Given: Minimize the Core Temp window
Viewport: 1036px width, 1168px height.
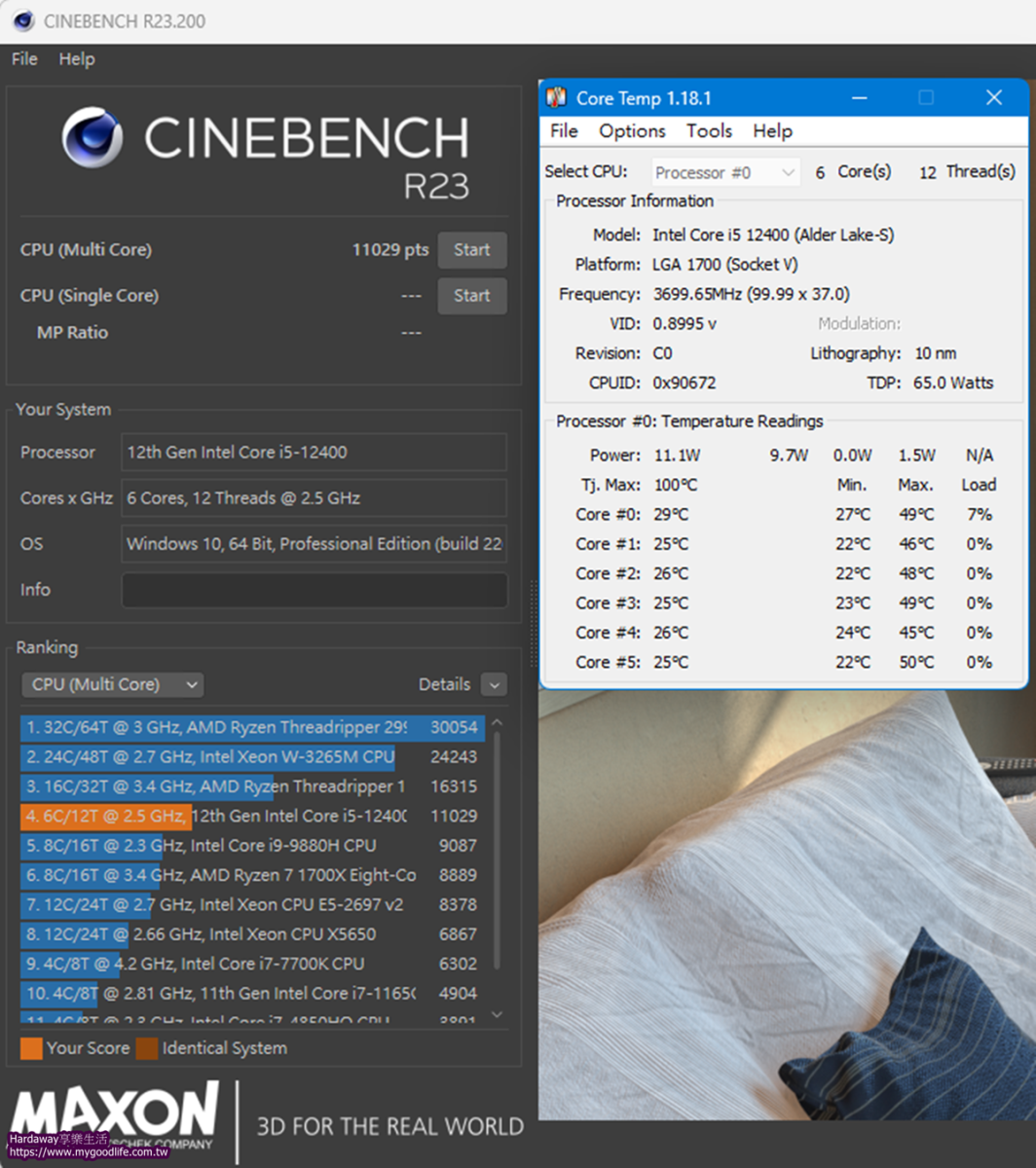Looking at the screenshot, I should point(860,98).
